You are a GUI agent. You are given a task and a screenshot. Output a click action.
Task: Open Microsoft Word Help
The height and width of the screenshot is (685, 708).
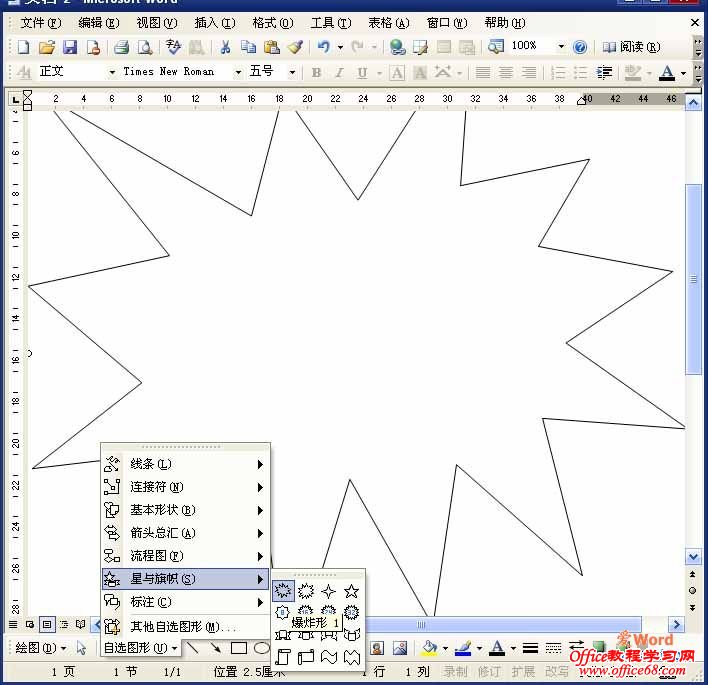point(580,47)
